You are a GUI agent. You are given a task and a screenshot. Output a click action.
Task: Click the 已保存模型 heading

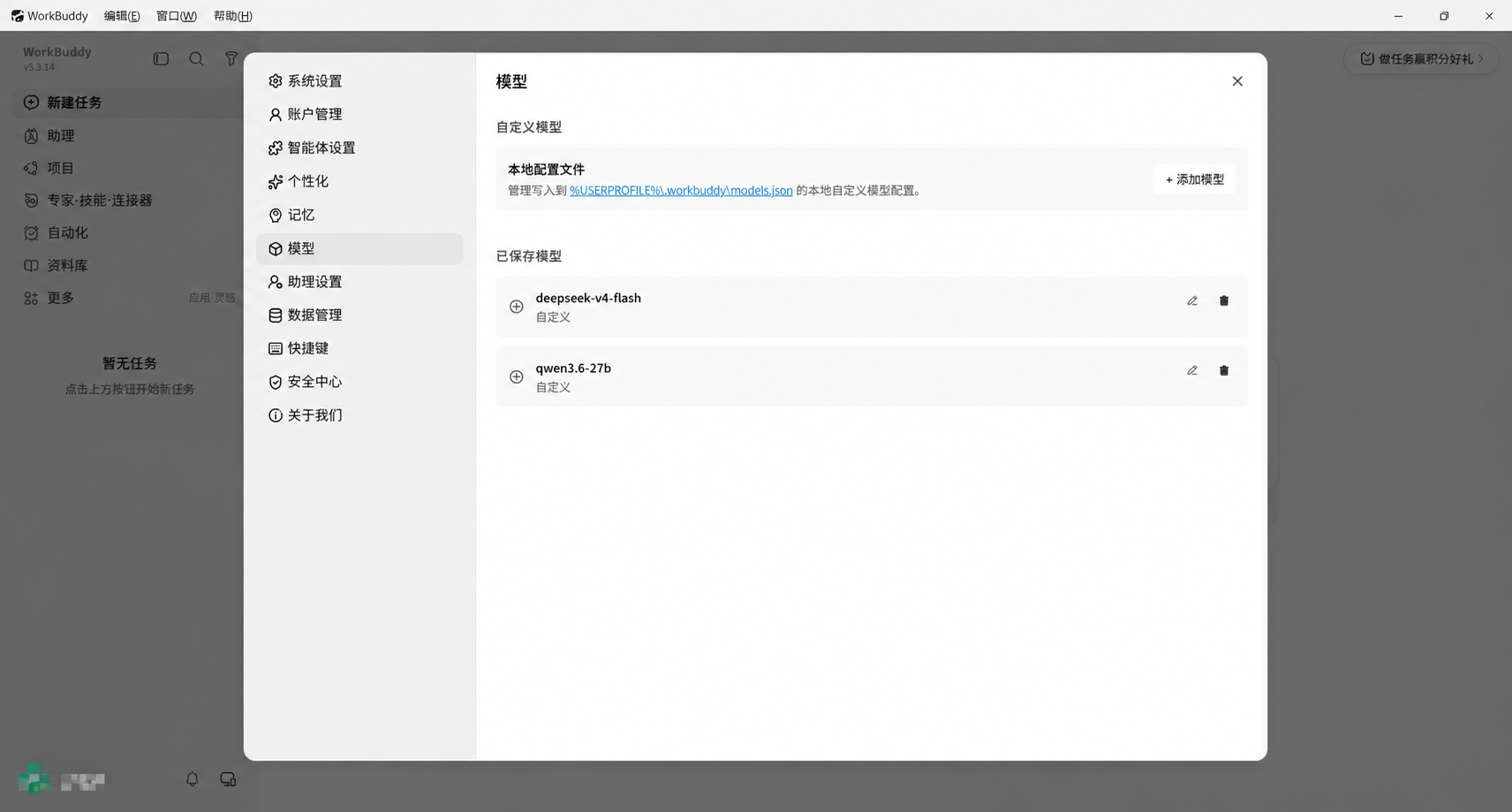coord(529,256)
